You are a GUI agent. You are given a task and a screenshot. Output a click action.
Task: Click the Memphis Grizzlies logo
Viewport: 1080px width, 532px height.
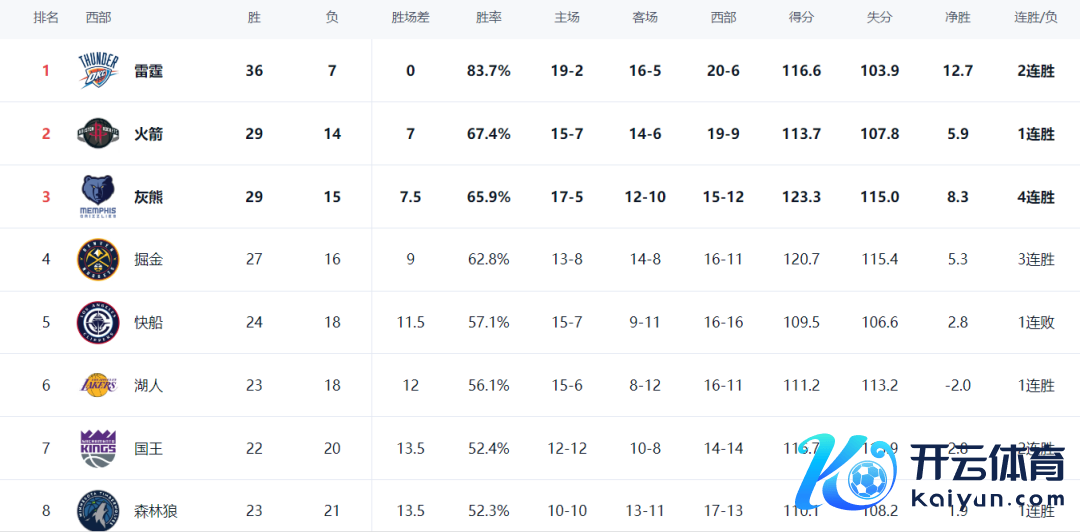click(x=98, y=197)
